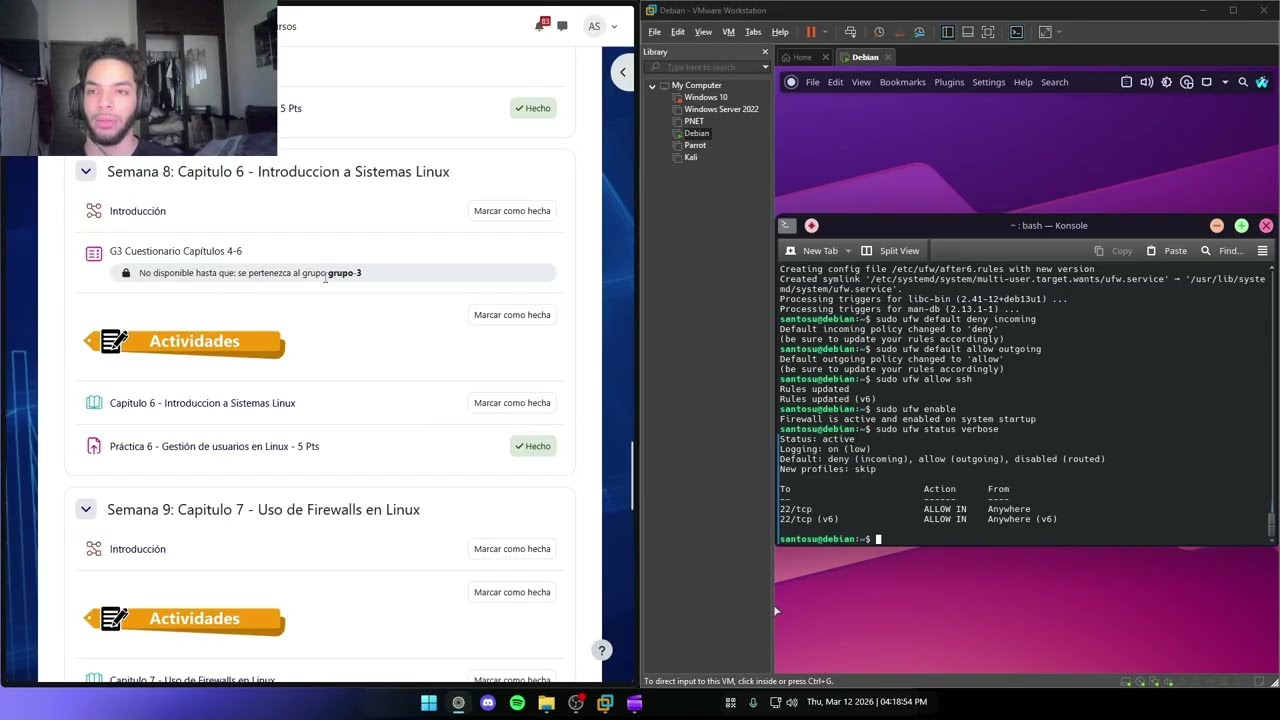Screen dimensions: 1280x720
Task: Select Windows Server 2022 in Library
Action: [x=721, y=109]
